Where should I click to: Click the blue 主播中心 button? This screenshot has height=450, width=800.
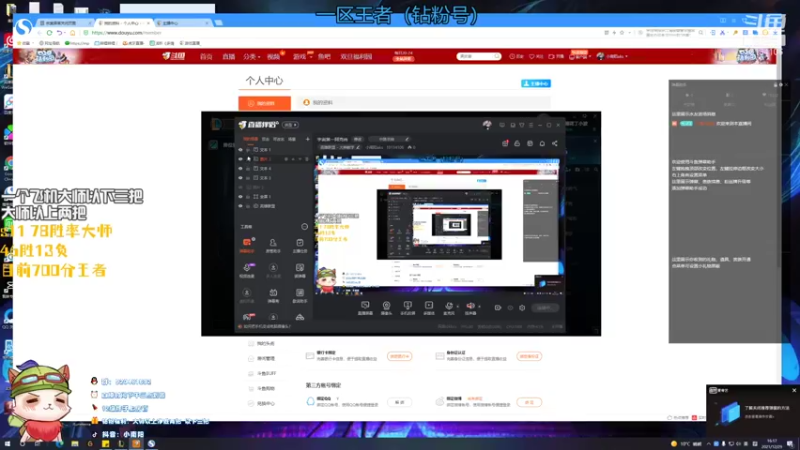coord(536,83)
